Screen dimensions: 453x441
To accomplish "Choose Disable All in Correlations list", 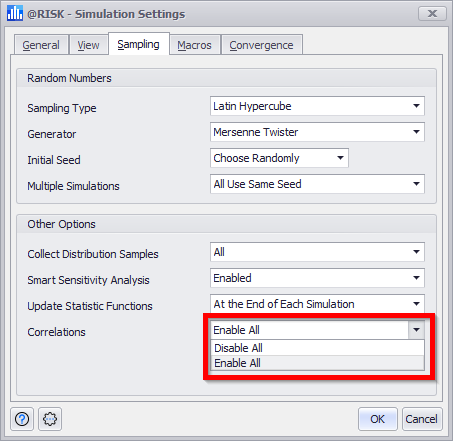I will click(317, 348).
